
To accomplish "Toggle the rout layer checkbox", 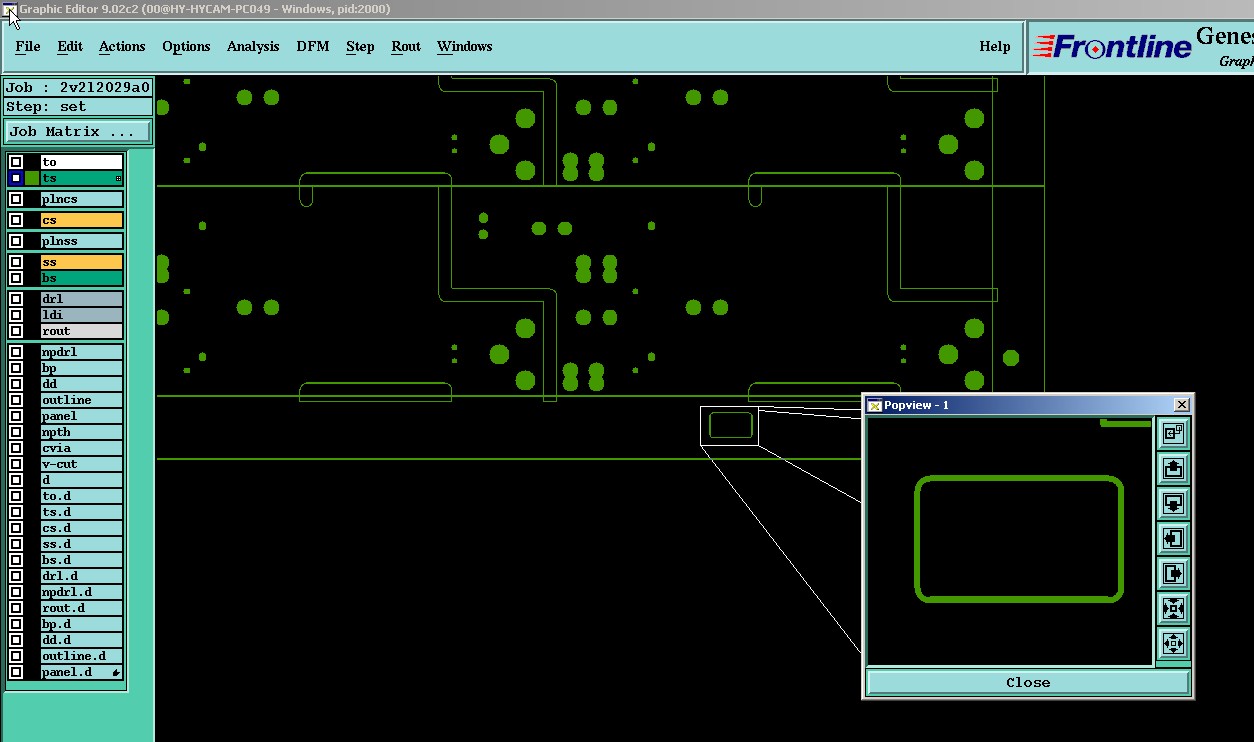I will coord(16,331).
